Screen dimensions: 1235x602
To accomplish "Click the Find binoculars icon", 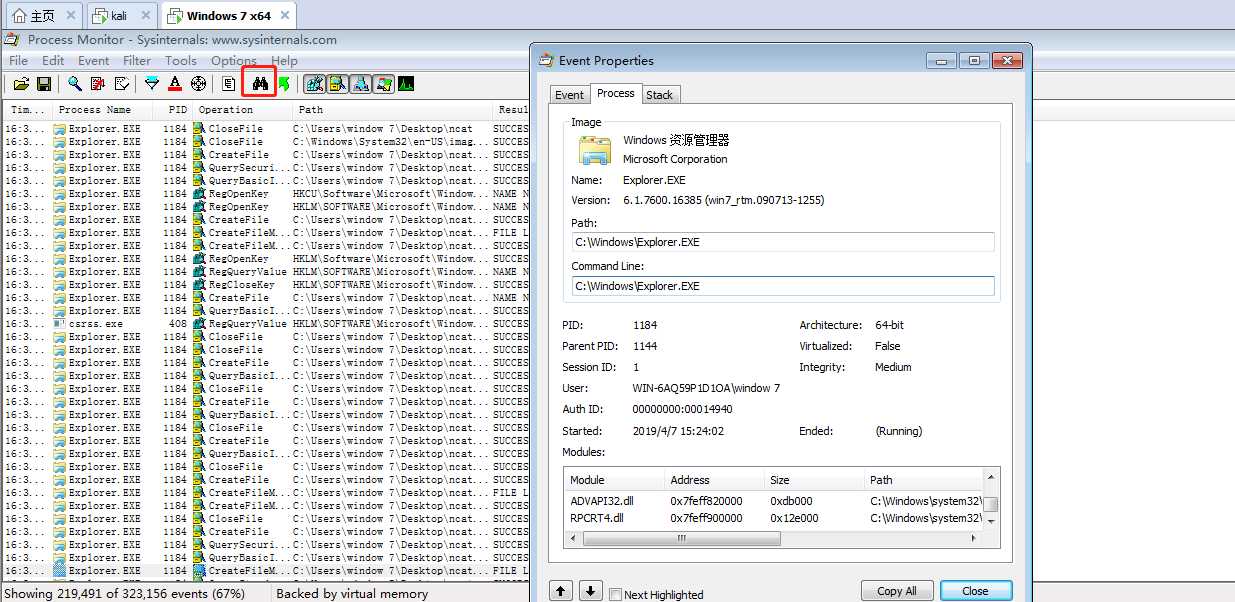I will [260, 84].
